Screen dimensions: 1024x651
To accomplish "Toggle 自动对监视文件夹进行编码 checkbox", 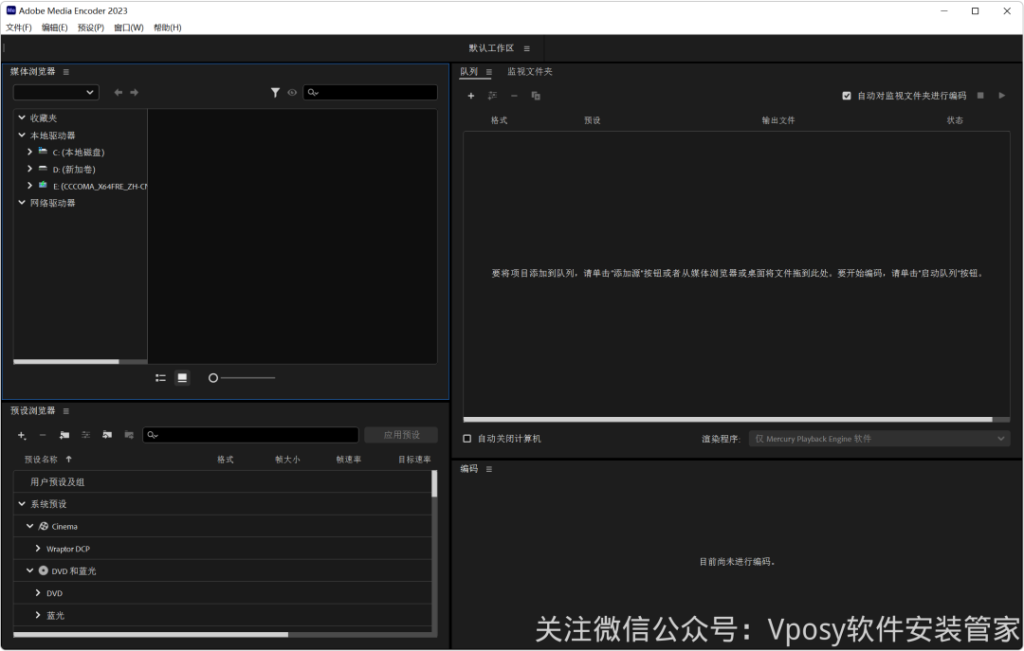I will tap(846, 96).
